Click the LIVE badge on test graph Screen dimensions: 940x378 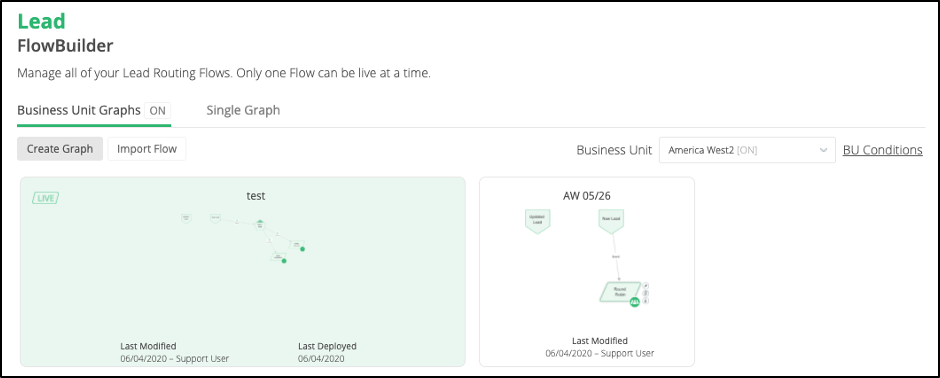click(45, 198)
